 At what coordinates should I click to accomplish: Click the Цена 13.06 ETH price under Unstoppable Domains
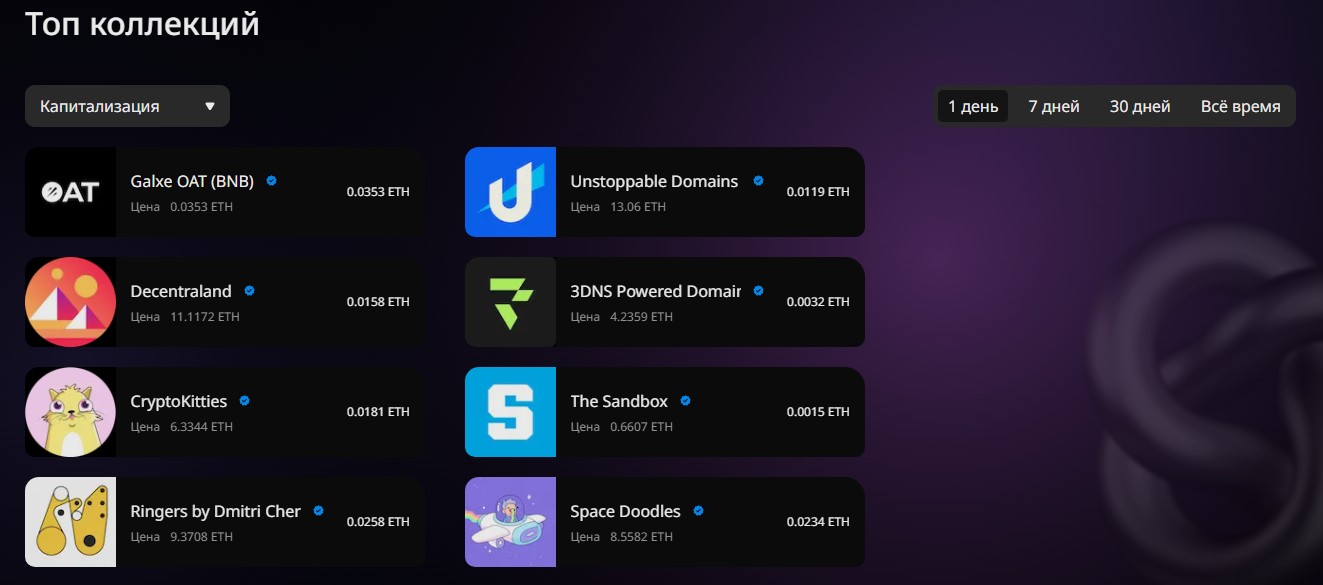click(x=618, y=207)
